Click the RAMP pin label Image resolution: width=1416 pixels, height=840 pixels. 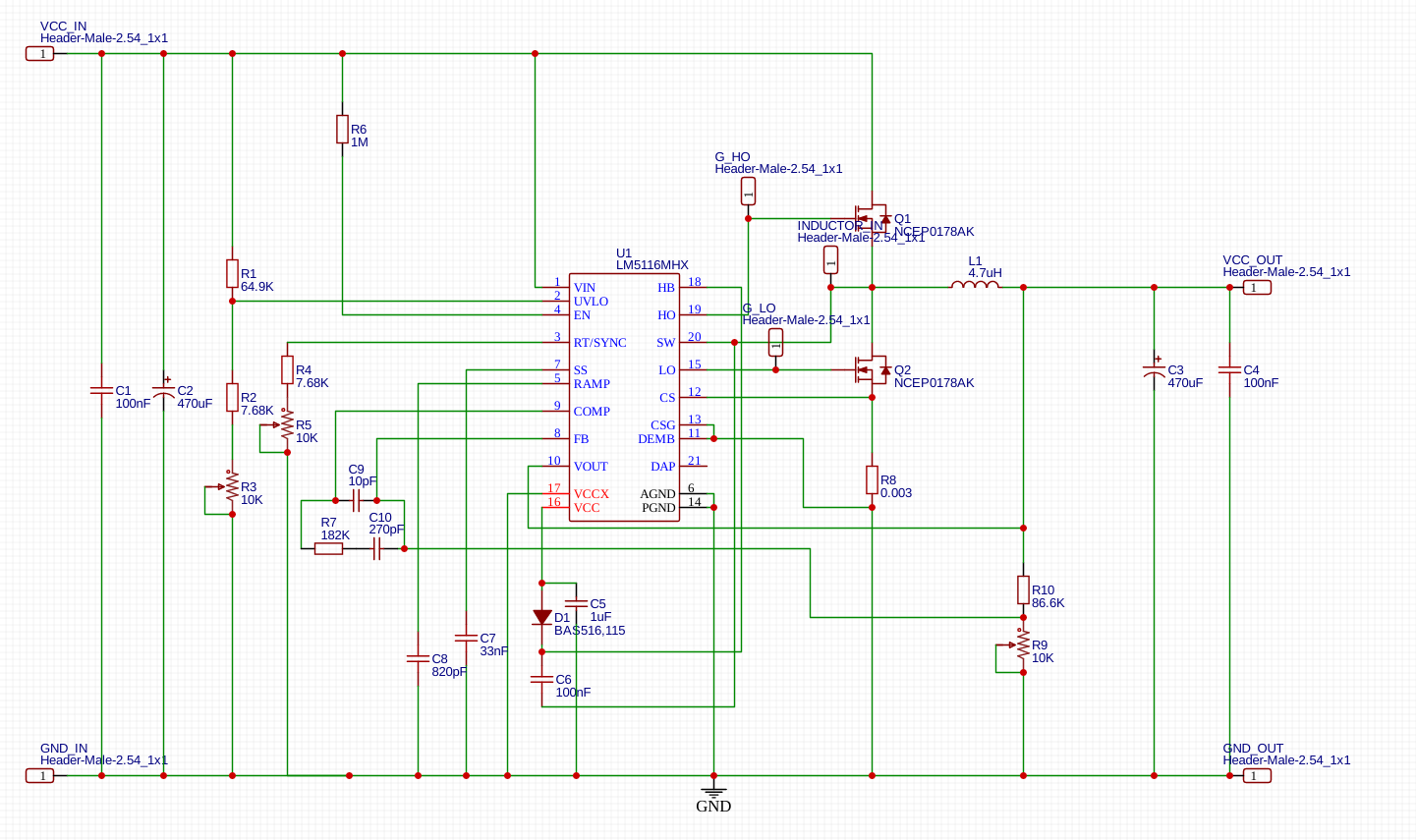(x=593, y=384)
